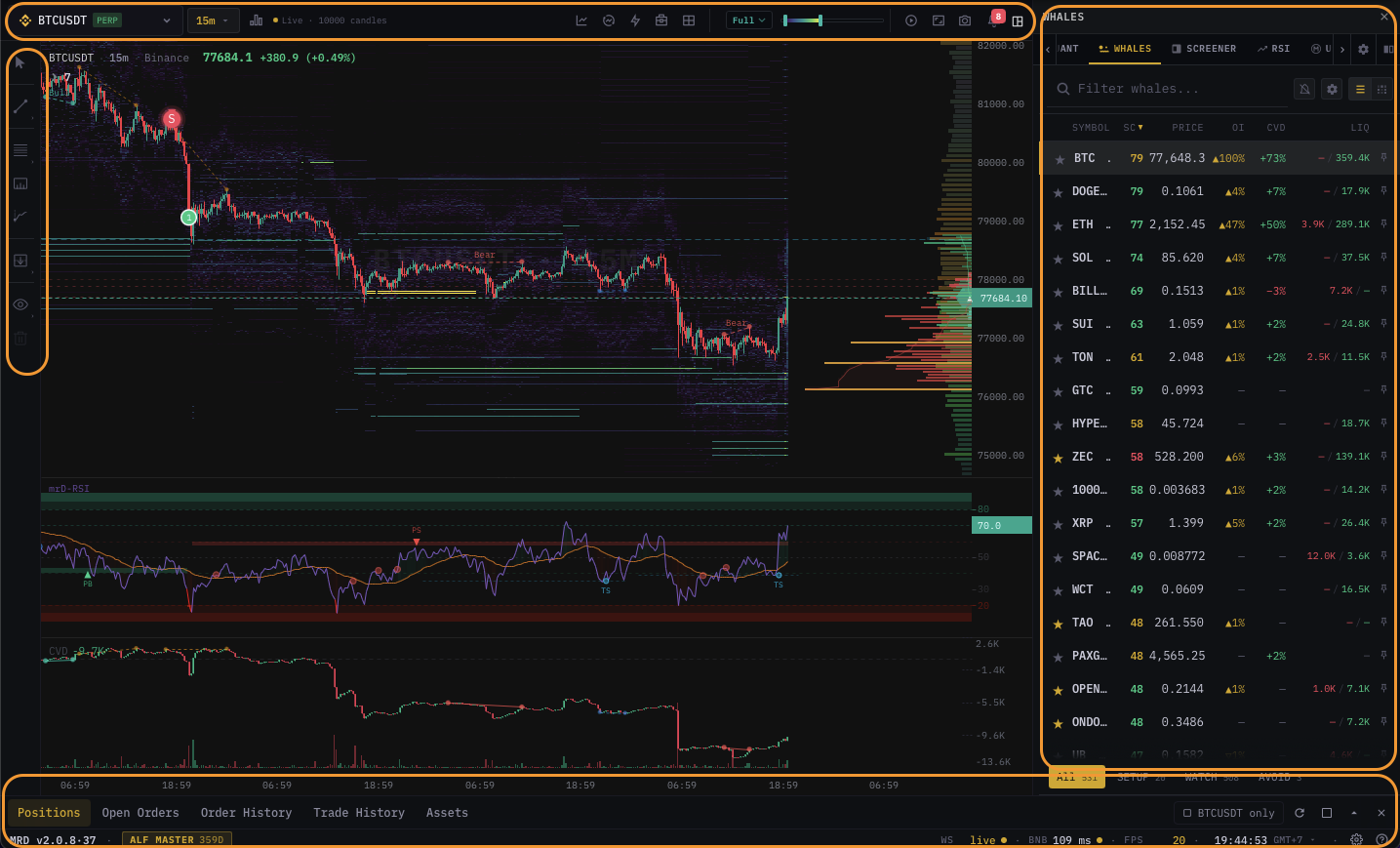The width and height of the screenshot is (1400, 848).
Task: Open the 15m timeframe dropdown
Action: pos(212,20)
